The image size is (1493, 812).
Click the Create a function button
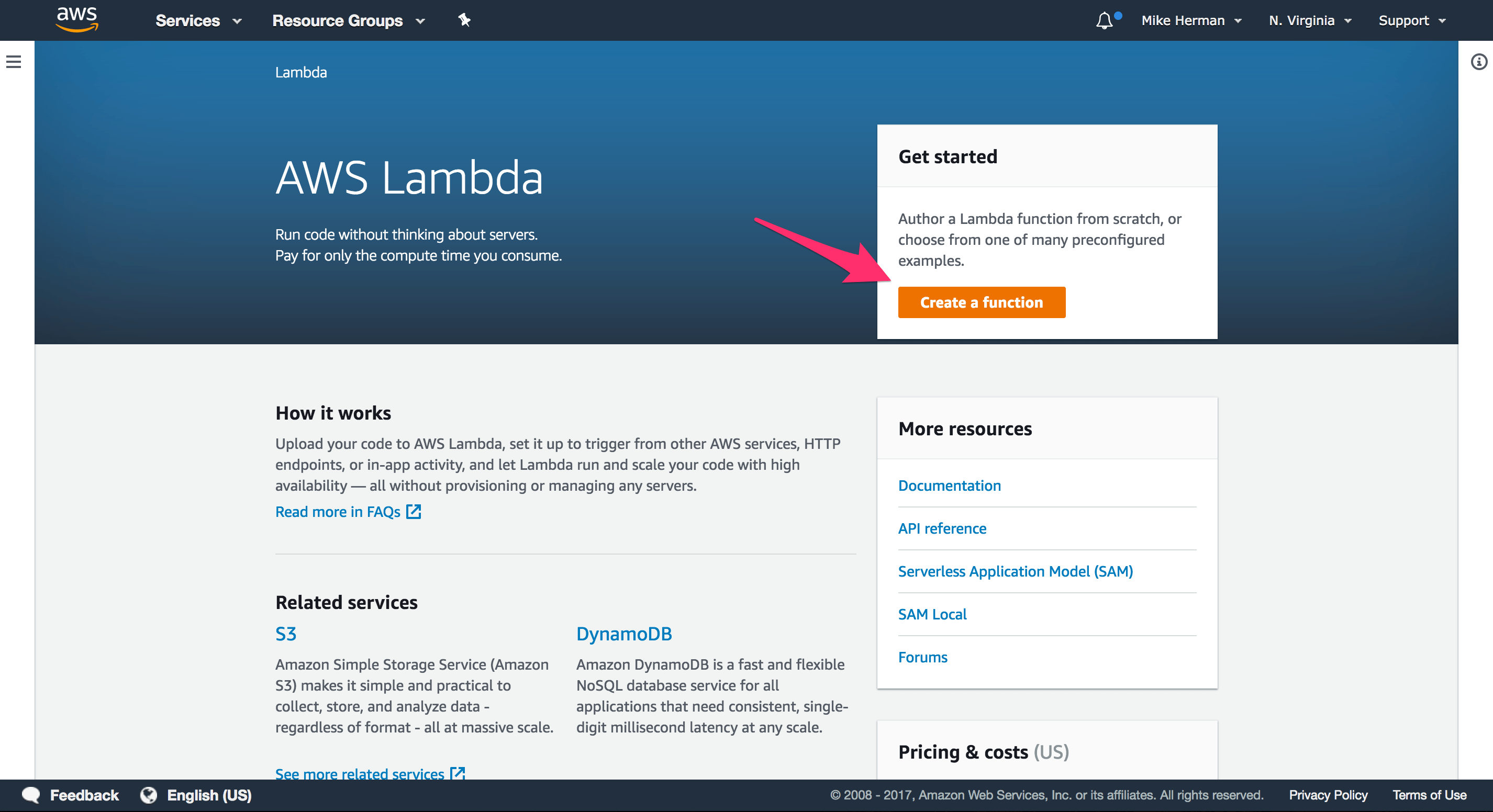coord(981,302)
